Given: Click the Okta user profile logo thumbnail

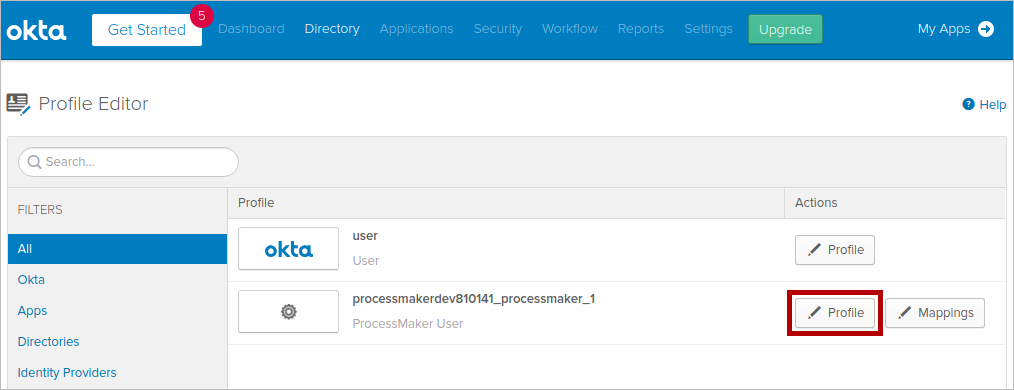Looking at the screenshot, I should click(x=288, y=248).
